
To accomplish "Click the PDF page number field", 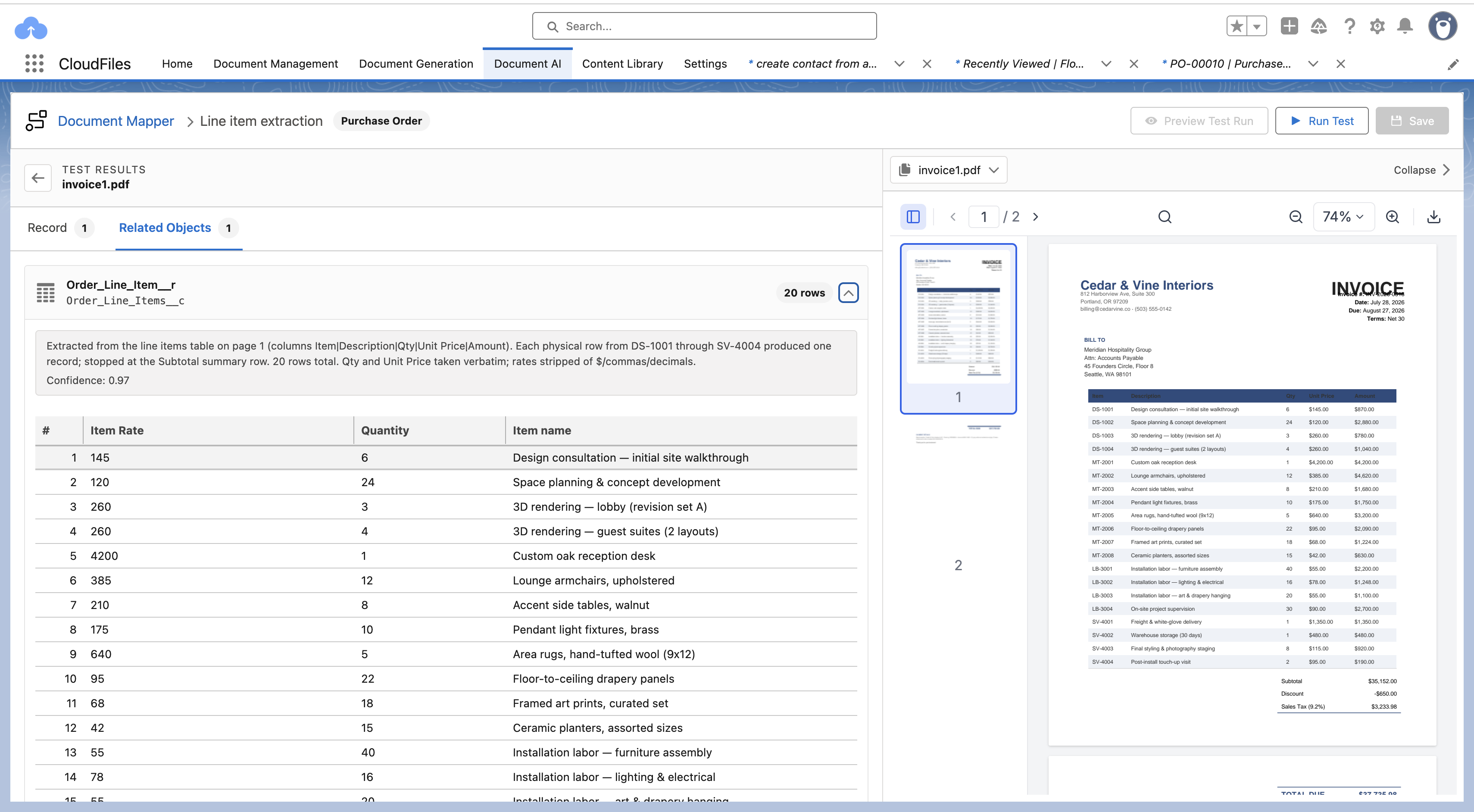I will 984,217.
